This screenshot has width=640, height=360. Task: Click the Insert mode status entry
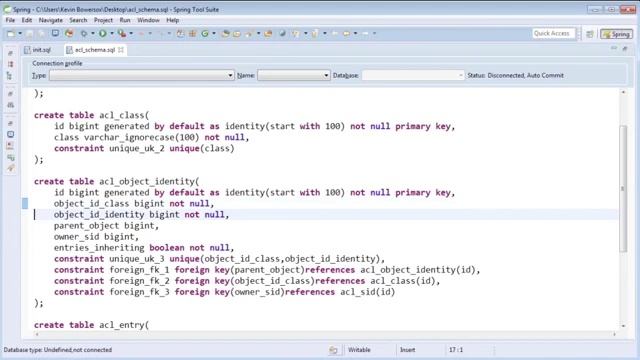[407, 350]
